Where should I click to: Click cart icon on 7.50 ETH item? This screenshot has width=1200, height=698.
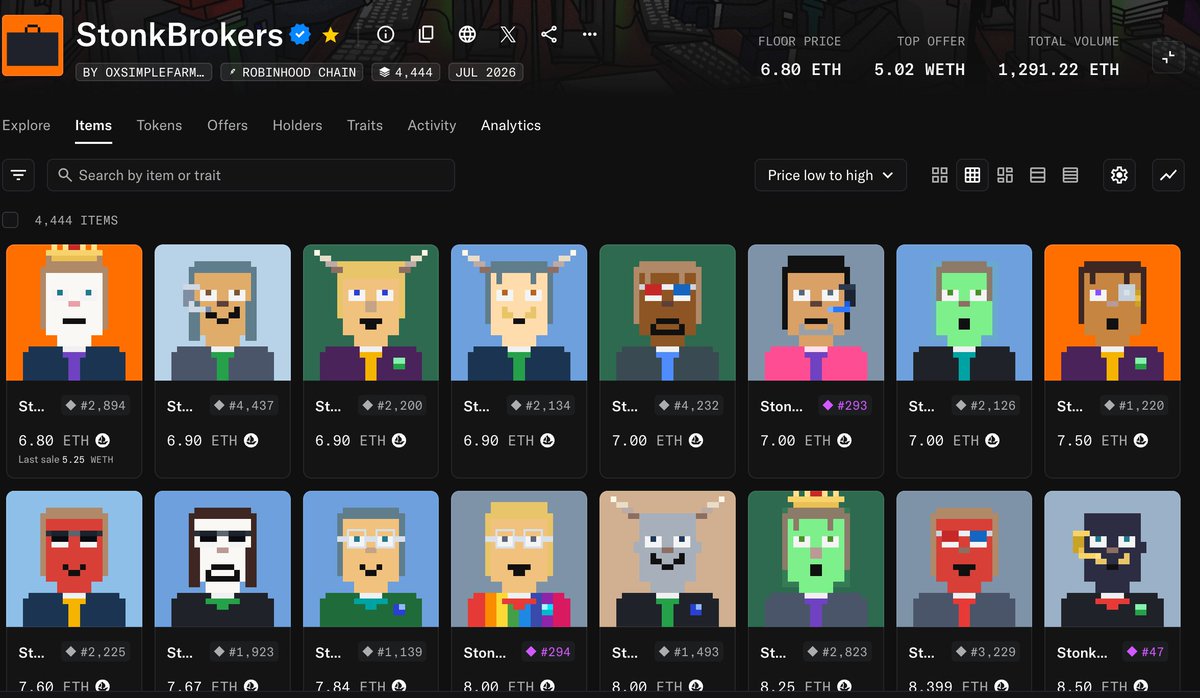(x=1141, y=440)
